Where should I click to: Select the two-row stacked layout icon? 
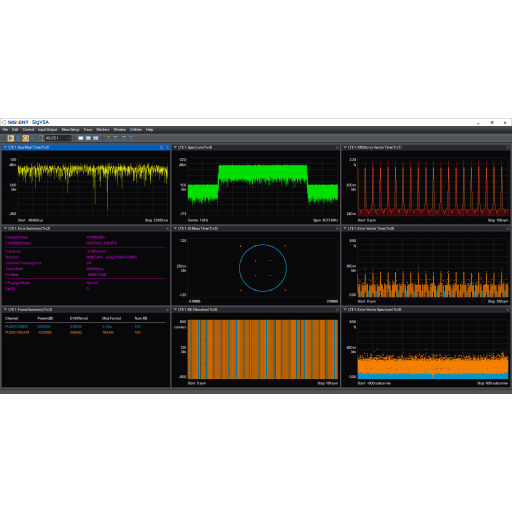click(x=88, y=138)
